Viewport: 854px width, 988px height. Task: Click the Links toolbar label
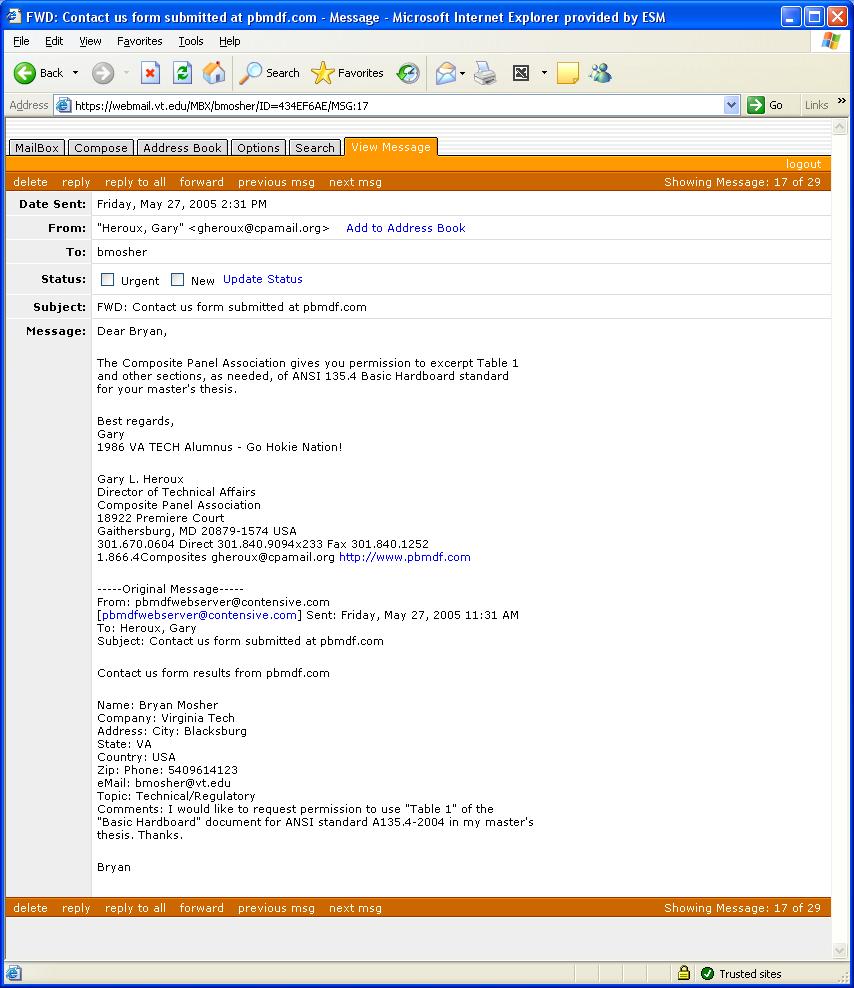pyautogui.click(x=816, y=105)
